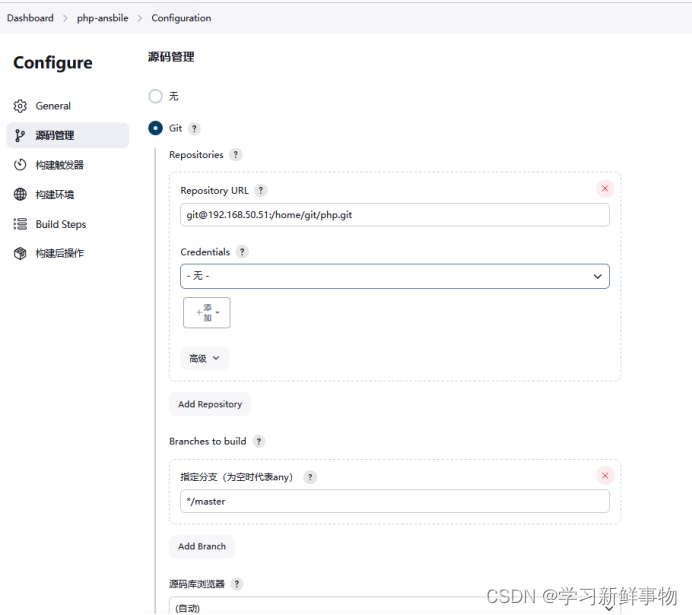Click the General gear icon in sidebar

pos(20,106)
